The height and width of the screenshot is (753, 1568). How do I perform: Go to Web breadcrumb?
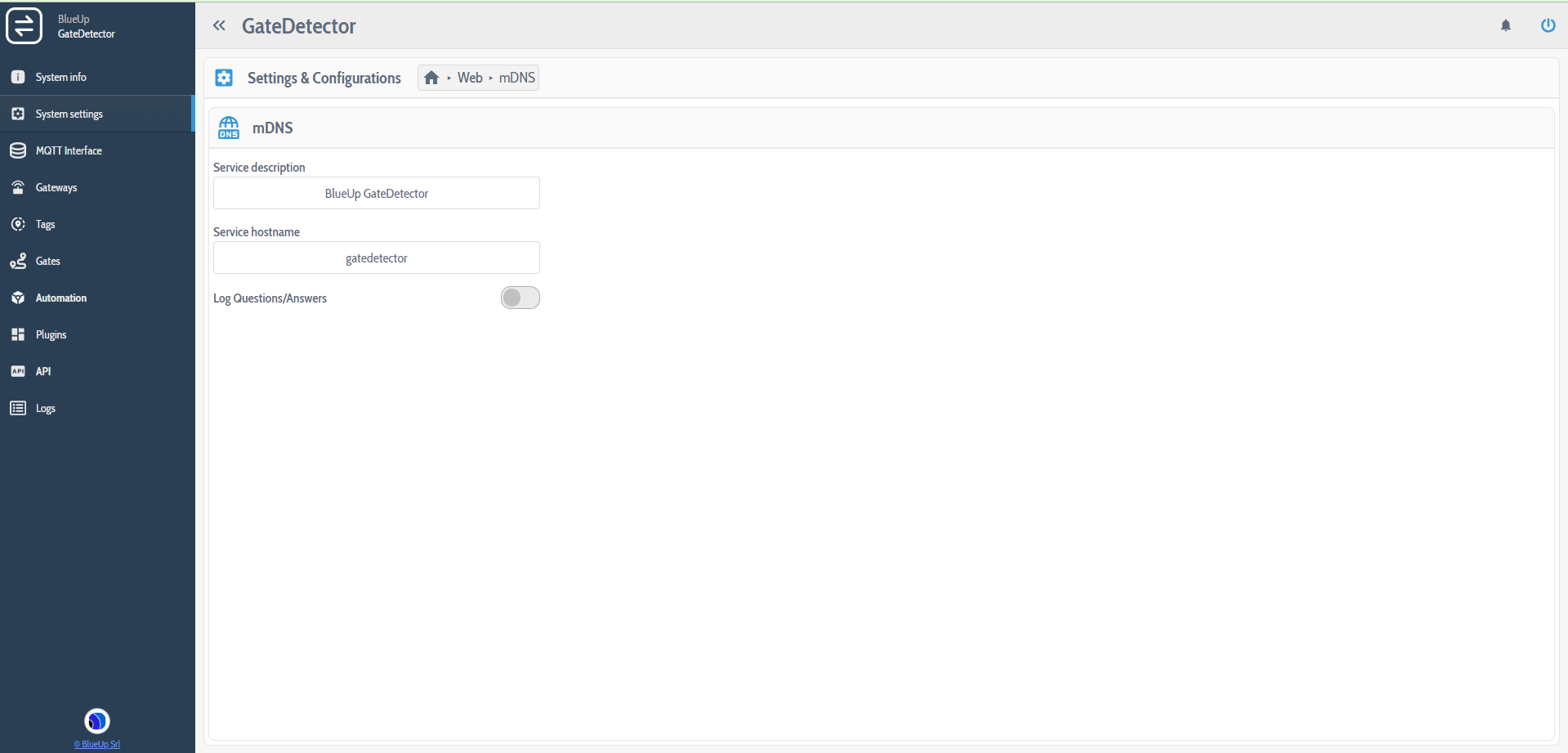(470, 78)
